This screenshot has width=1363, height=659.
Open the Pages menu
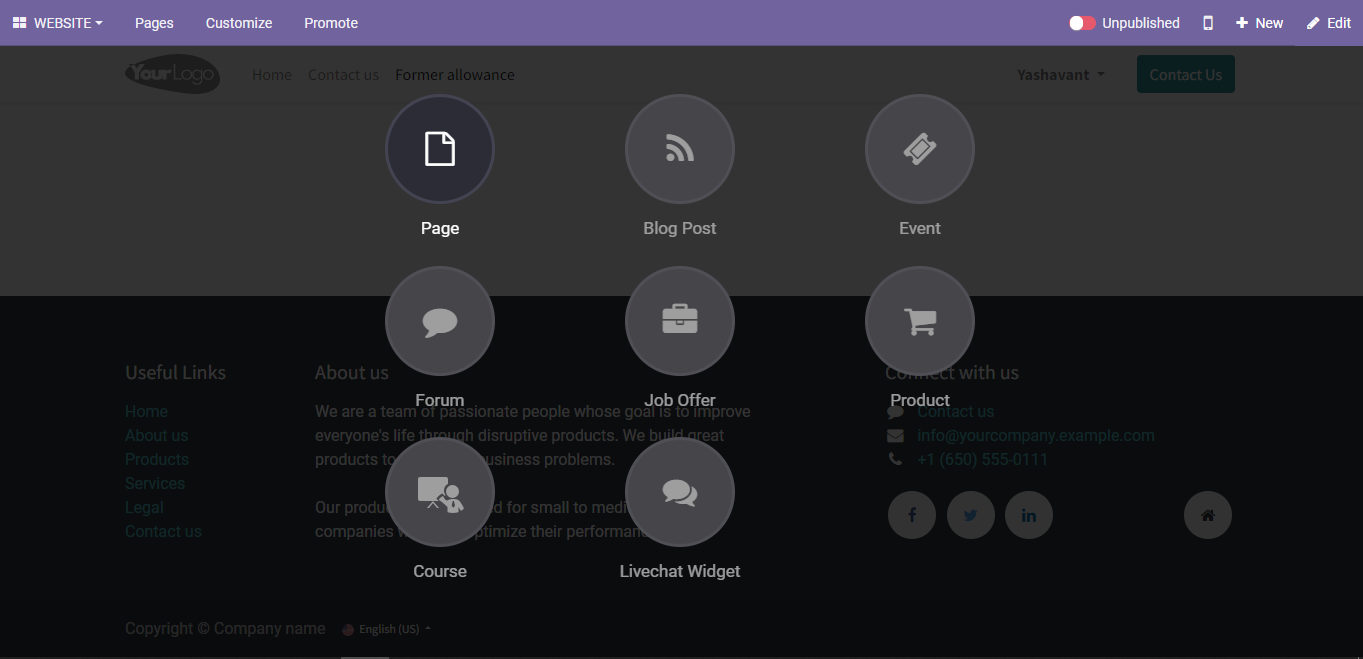point(154,23)
